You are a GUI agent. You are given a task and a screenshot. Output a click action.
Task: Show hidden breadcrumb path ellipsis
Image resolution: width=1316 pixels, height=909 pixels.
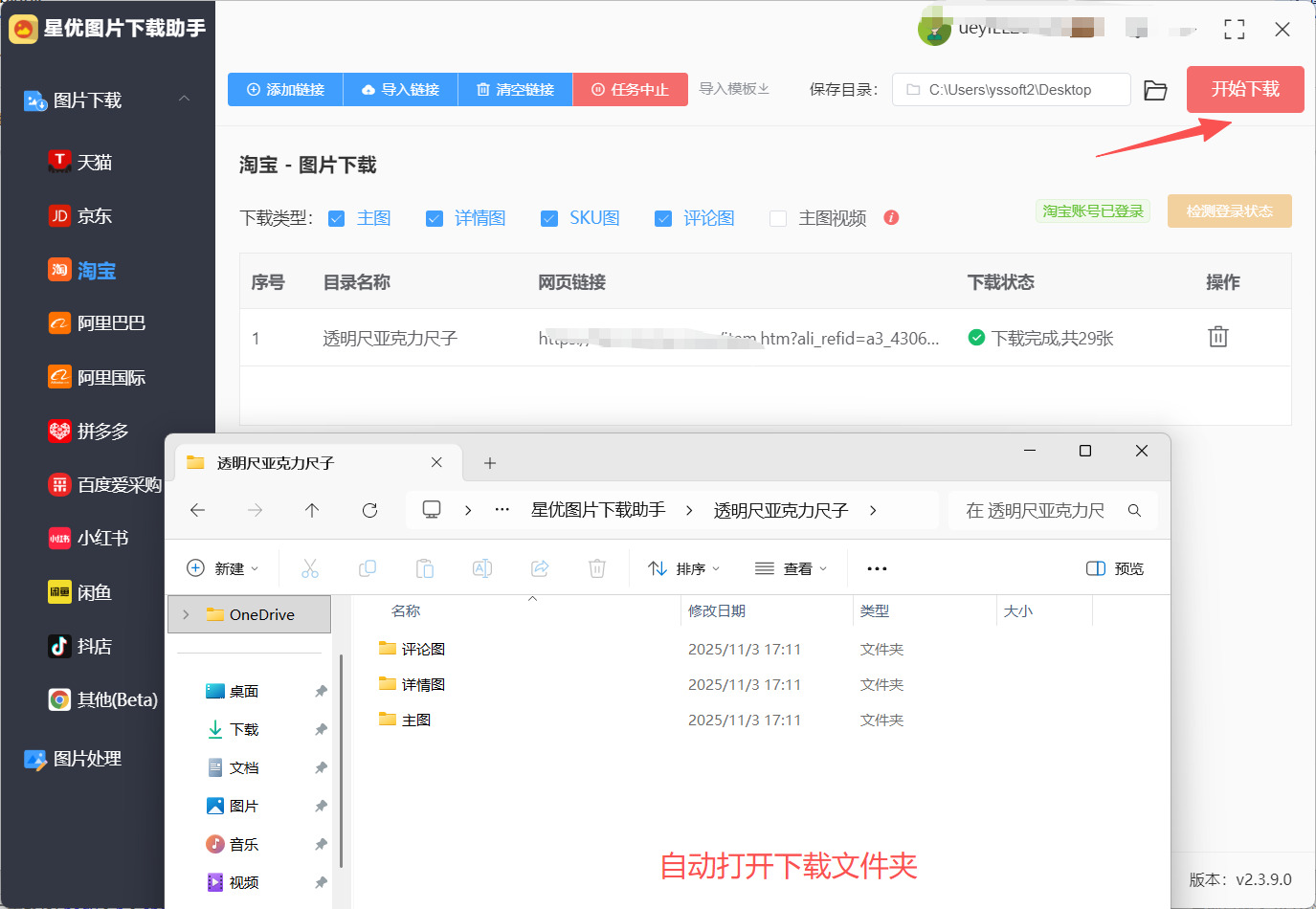pos(502,510)
